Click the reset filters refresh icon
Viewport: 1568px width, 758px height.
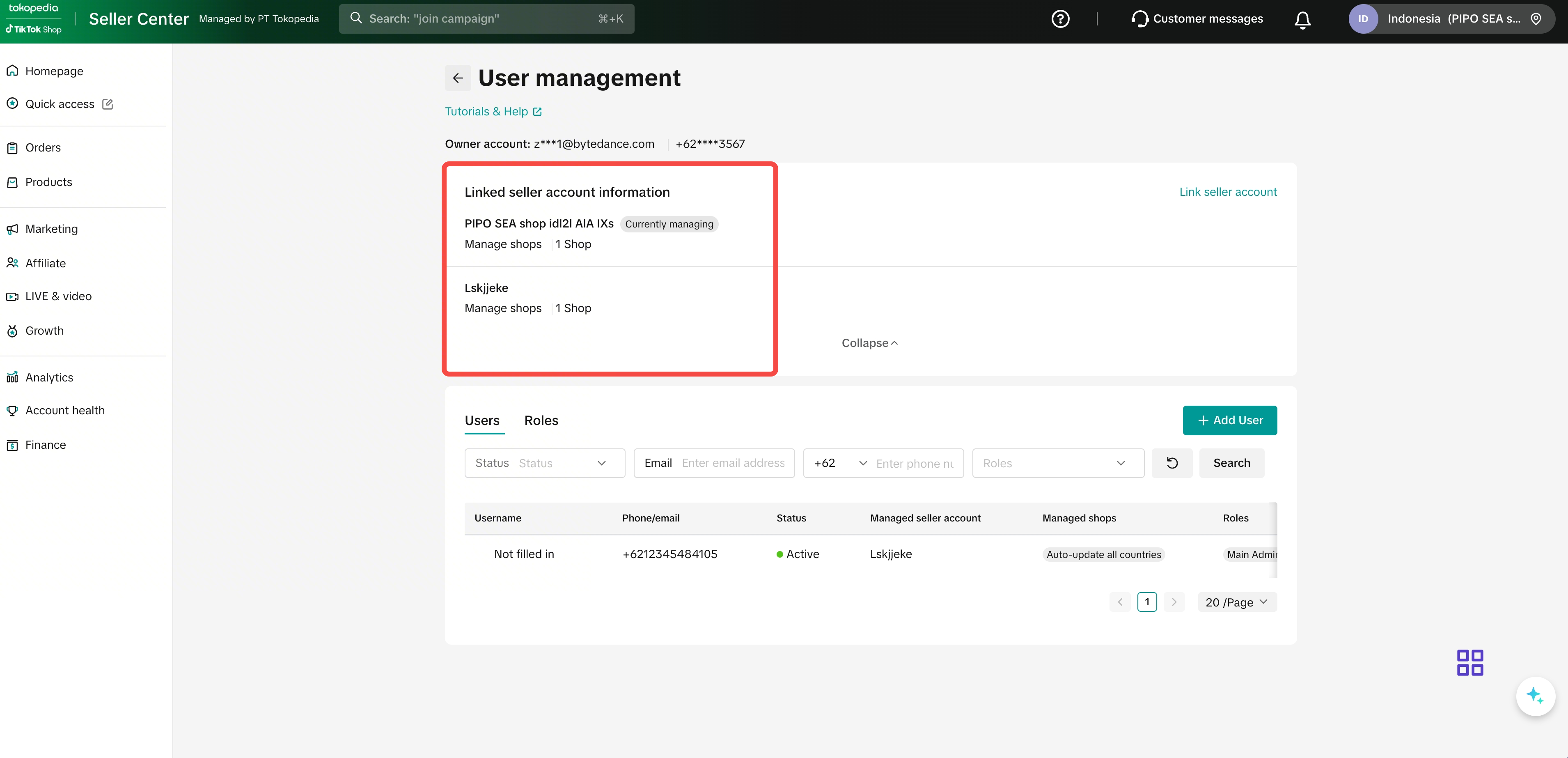click(x=1172, y=463)
